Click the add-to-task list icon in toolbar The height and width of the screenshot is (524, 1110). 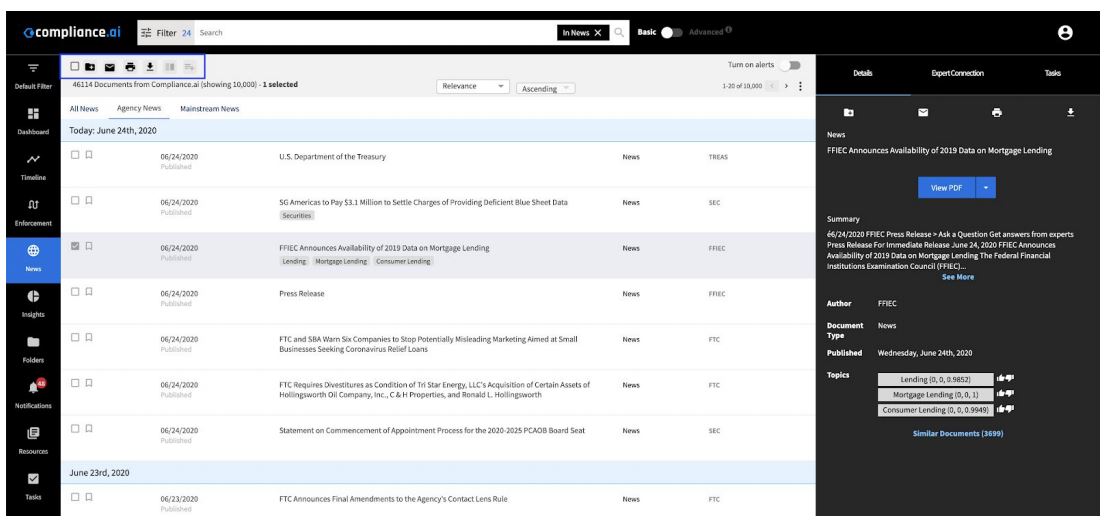189,67
